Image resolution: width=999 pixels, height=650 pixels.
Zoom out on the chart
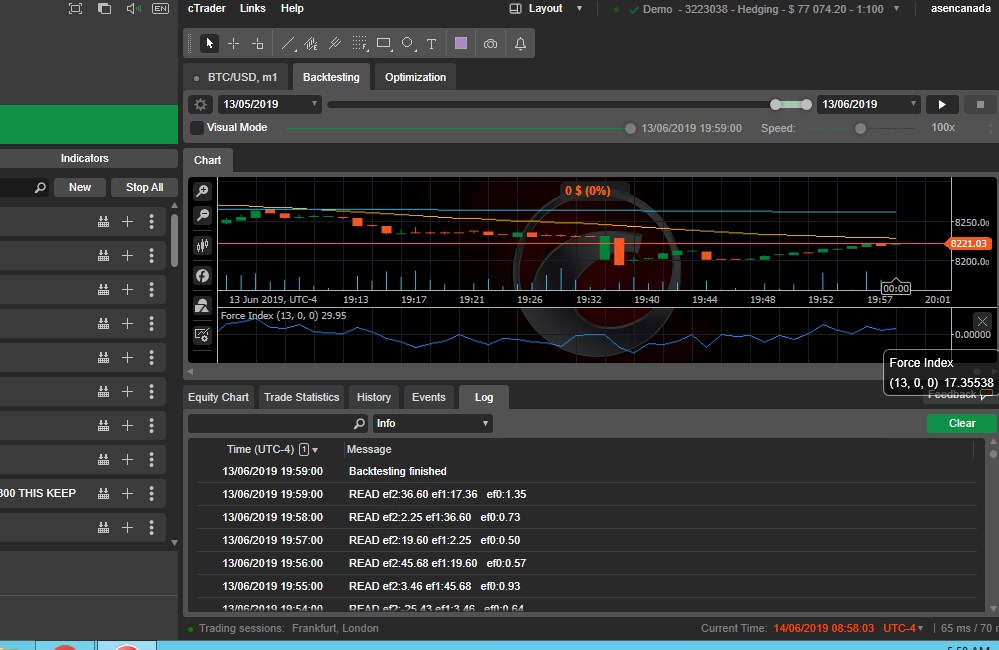(202, 215)
